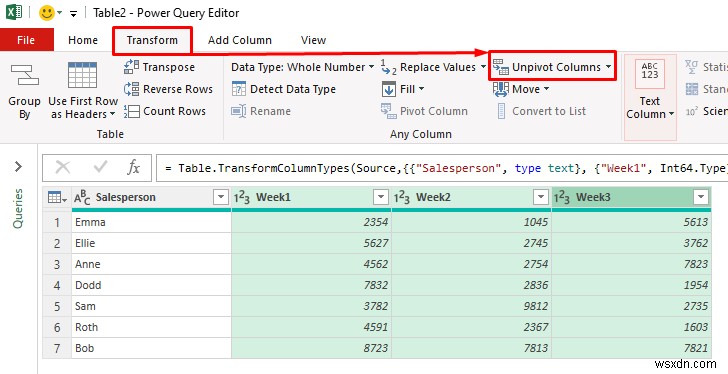
Task: Click the 123 type icon on Week1 header
Action: coord(241,198)
